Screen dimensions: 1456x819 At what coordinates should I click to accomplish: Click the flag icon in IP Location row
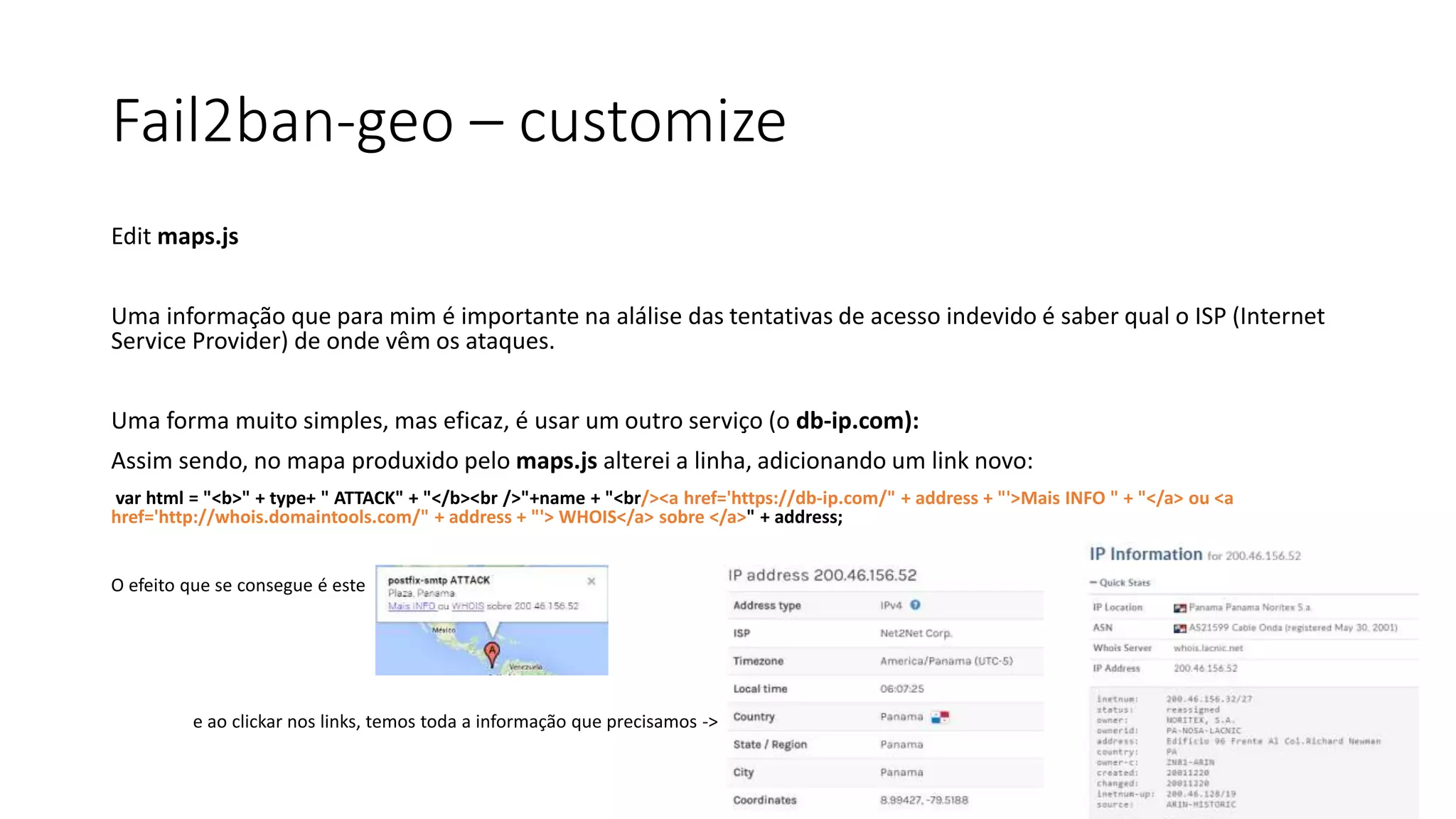(1179, 608)
